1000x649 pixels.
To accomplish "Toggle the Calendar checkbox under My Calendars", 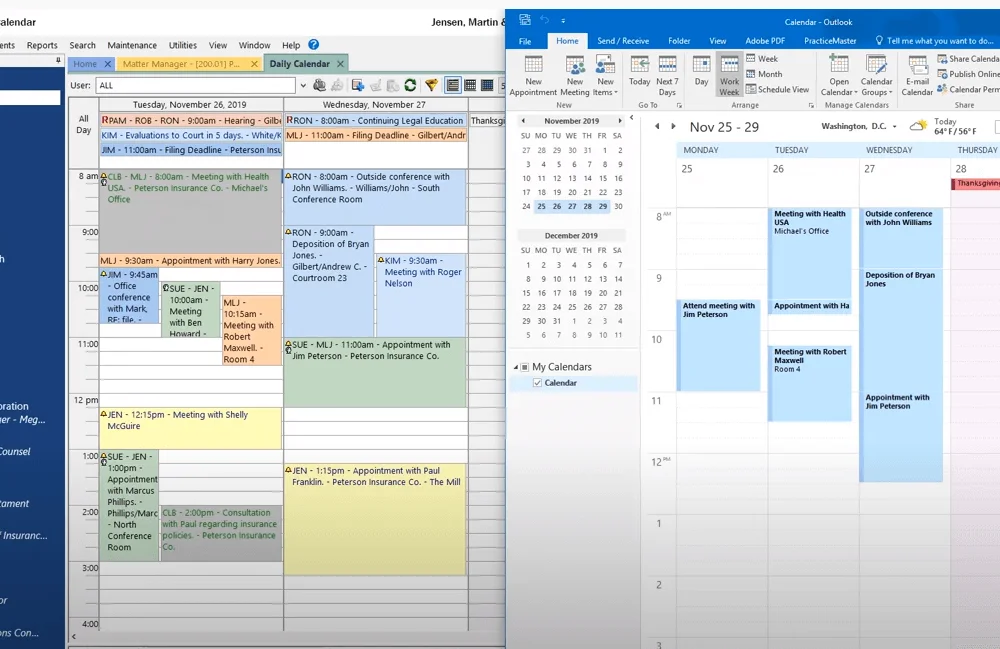I will pyautogui.click(x=538, y=383).
